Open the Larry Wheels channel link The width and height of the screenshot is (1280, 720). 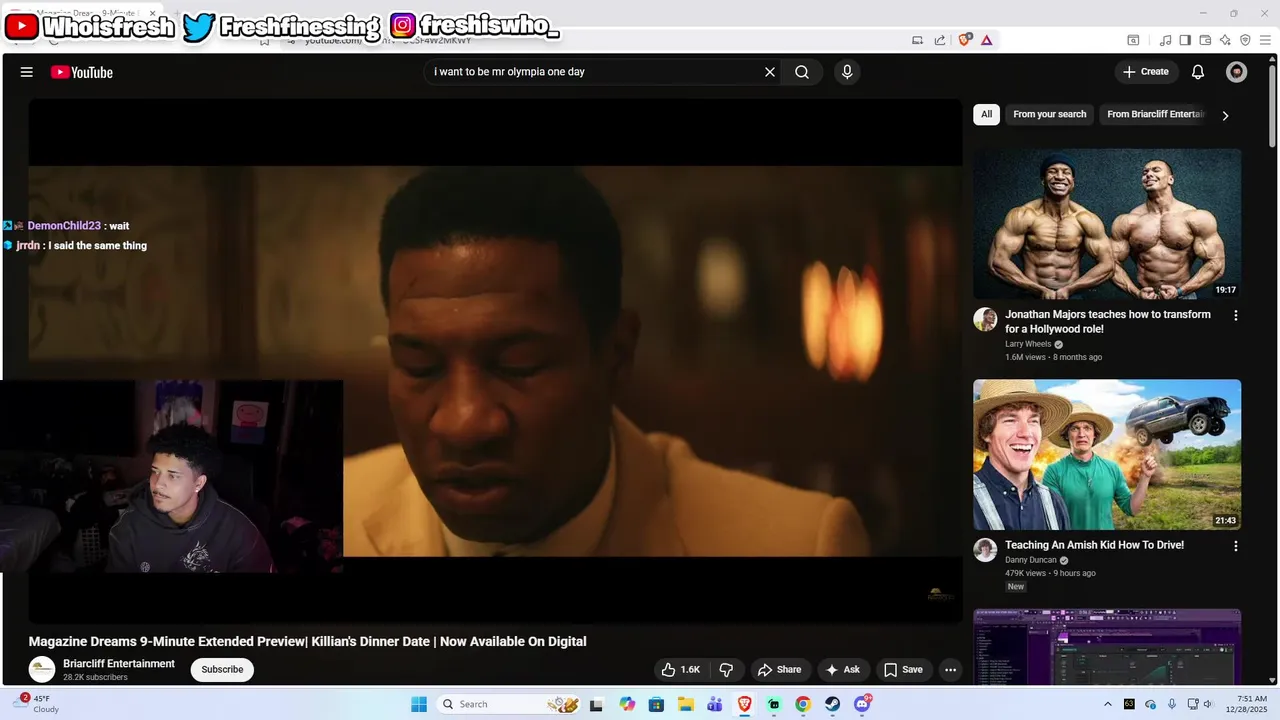click(1028, 344)
